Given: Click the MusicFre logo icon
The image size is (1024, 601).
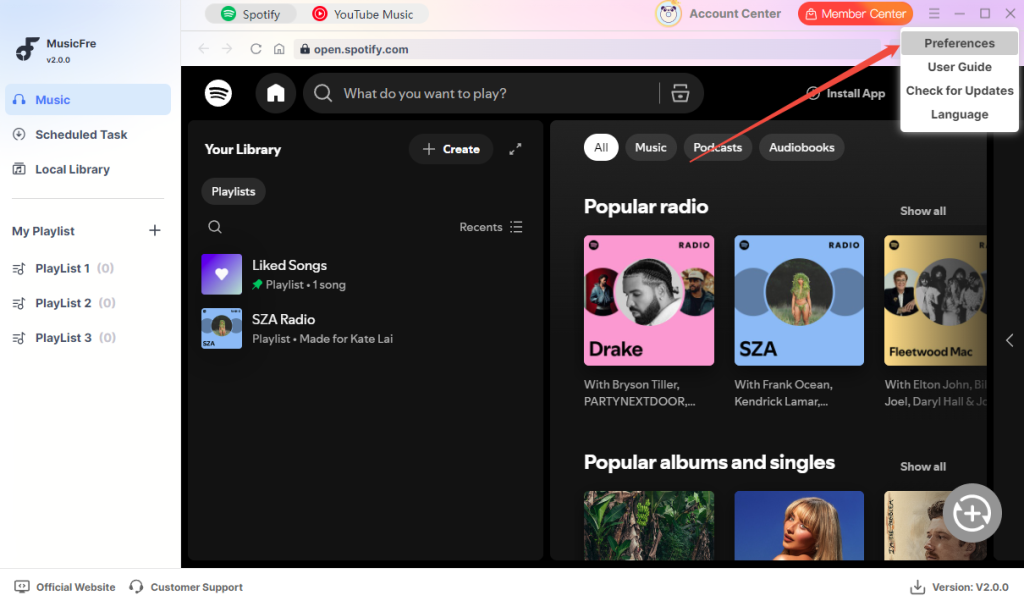Looking at the screenshot, I should (x=27, y=49).
